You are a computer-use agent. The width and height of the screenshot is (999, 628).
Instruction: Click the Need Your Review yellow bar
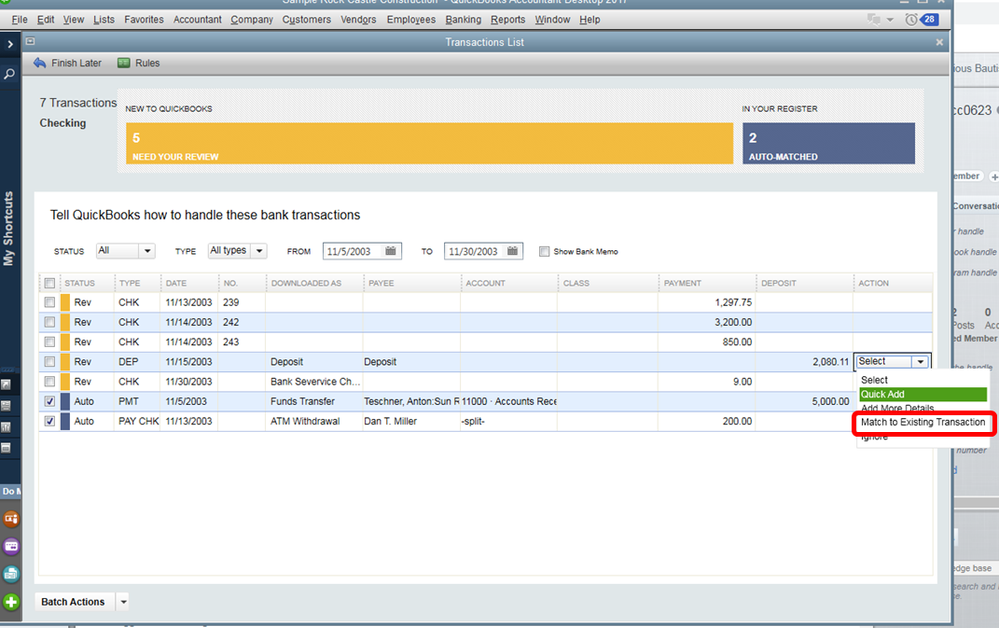429,143
